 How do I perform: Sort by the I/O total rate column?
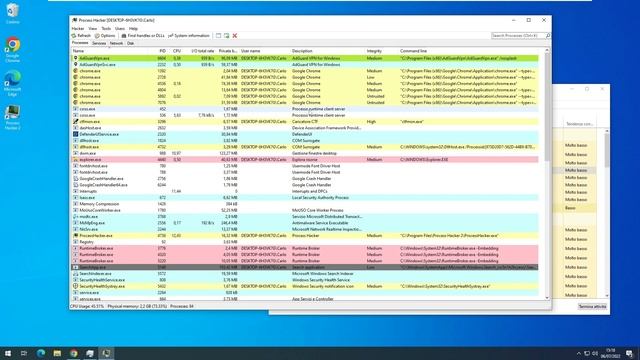point(203,51)
